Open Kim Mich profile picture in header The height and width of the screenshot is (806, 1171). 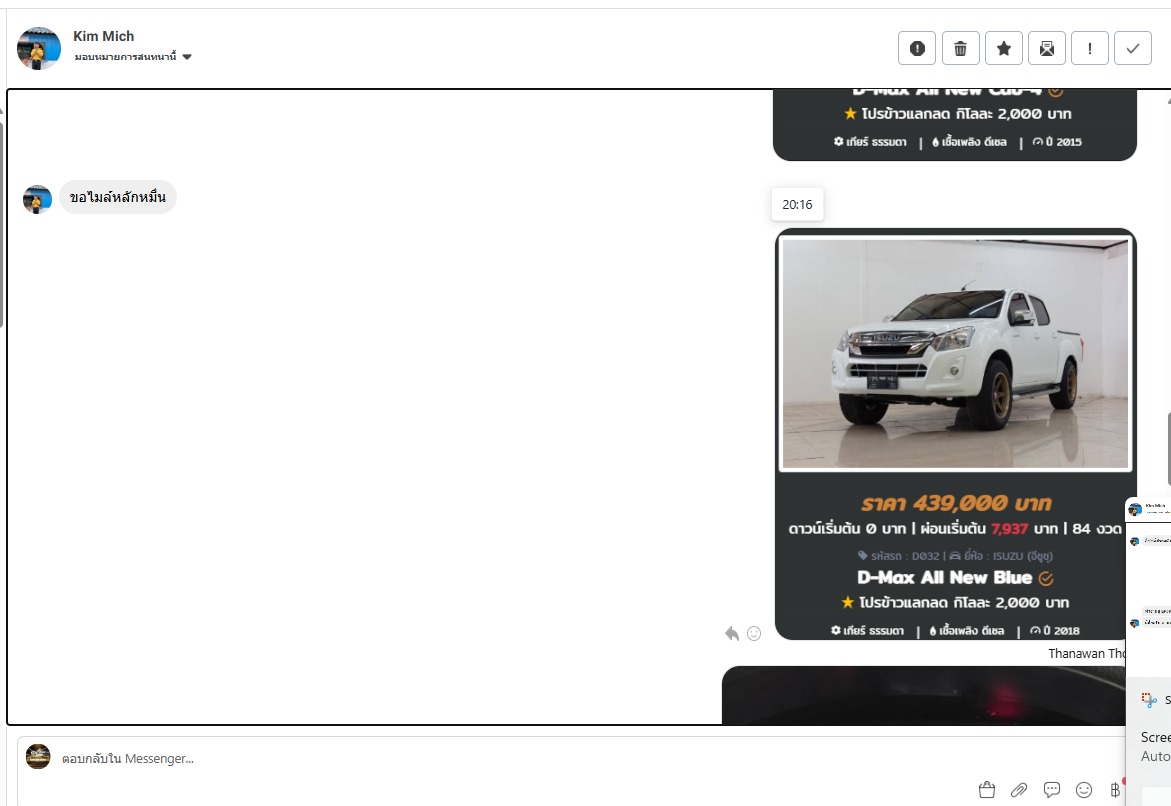tap(39, 49)
